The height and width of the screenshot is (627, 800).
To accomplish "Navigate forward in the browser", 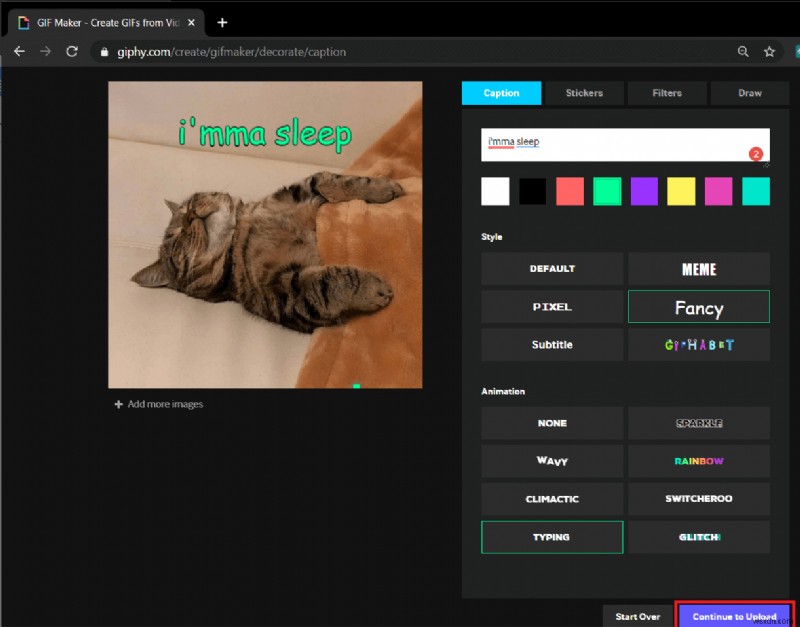I will pyautogui.click(x=43, y=51).
